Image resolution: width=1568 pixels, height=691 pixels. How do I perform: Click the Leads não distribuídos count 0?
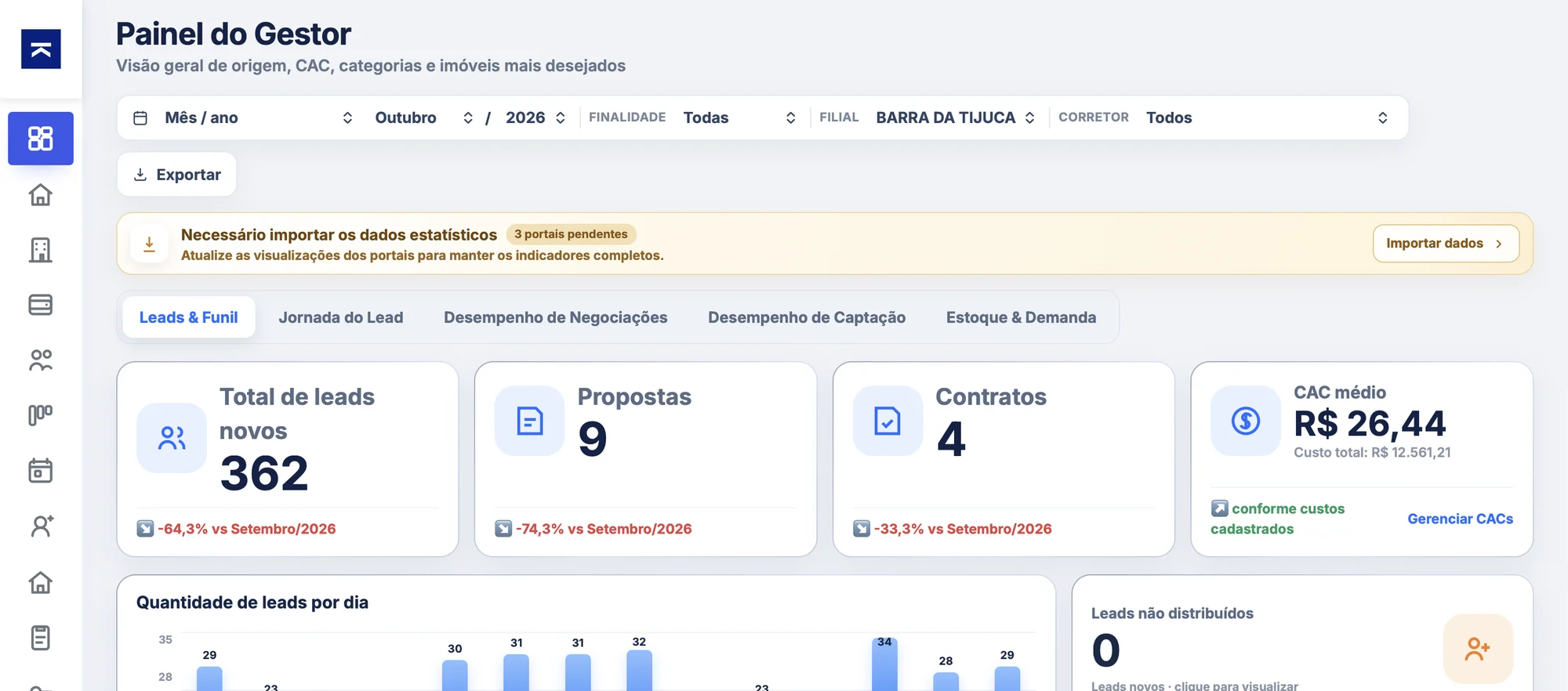(1106, 650)
